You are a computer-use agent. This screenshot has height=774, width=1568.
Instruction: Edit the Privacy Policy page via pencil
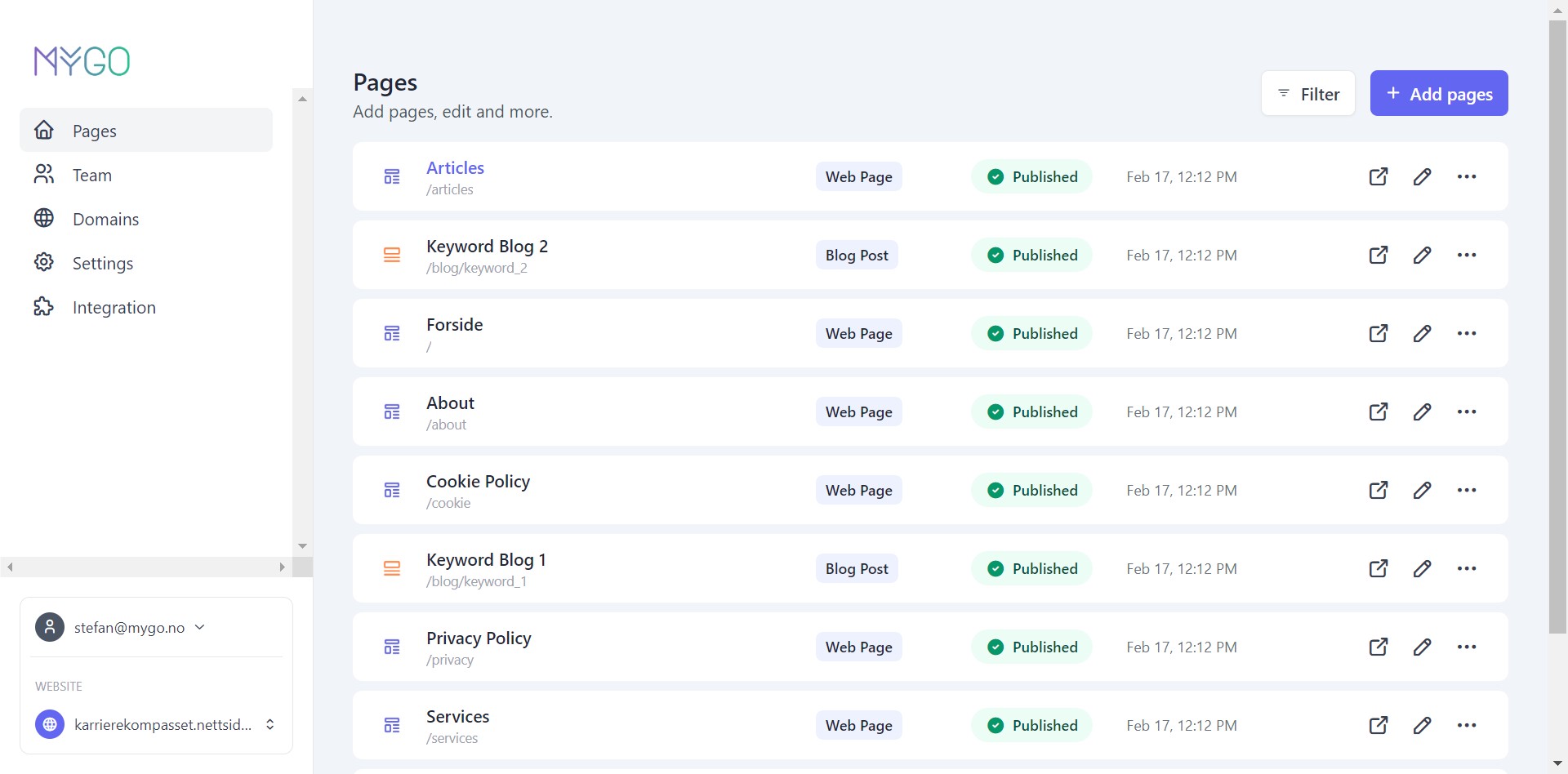click(1422, 647)
